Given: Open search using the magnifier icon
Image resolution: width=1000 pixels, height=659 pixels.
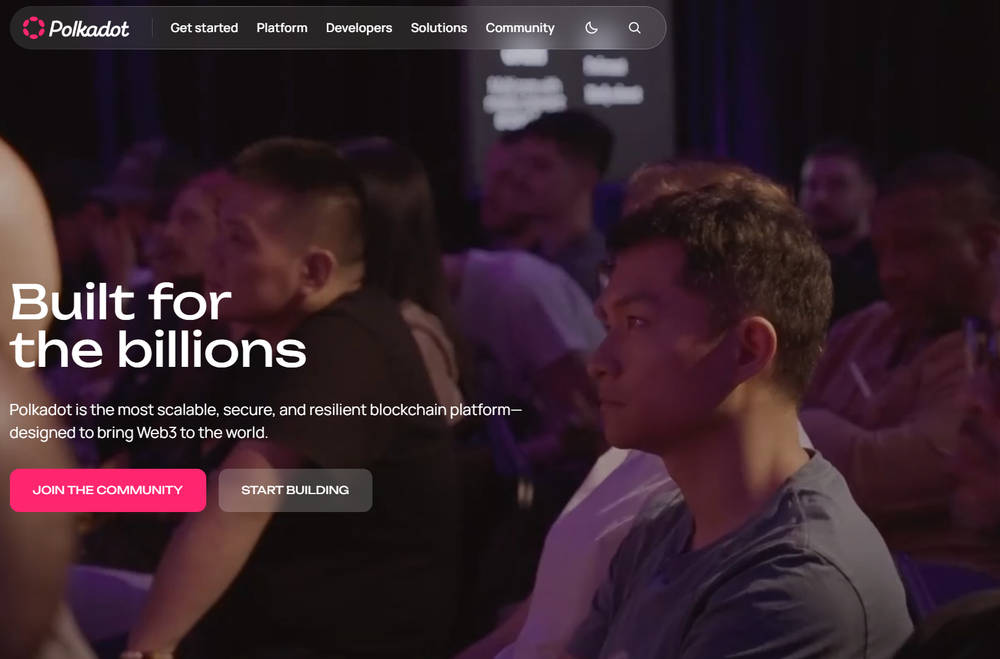Looking at the screenshot, I should click(x=635, y=28).
